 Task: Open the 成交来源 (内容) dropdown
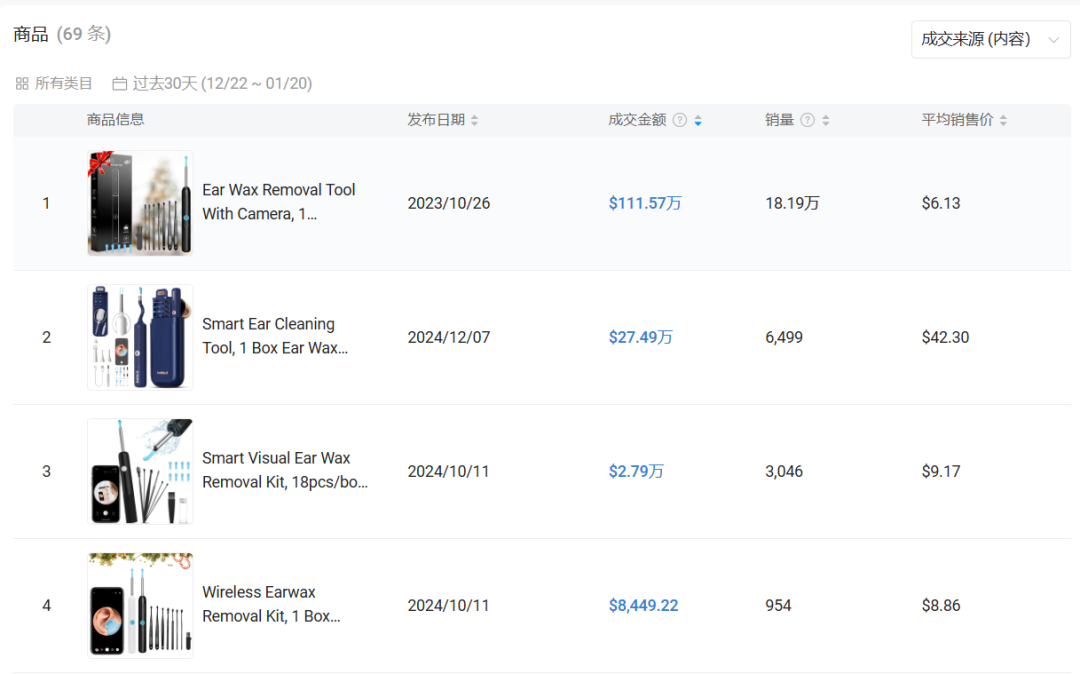pyautogui.click(x=990, y=39)
